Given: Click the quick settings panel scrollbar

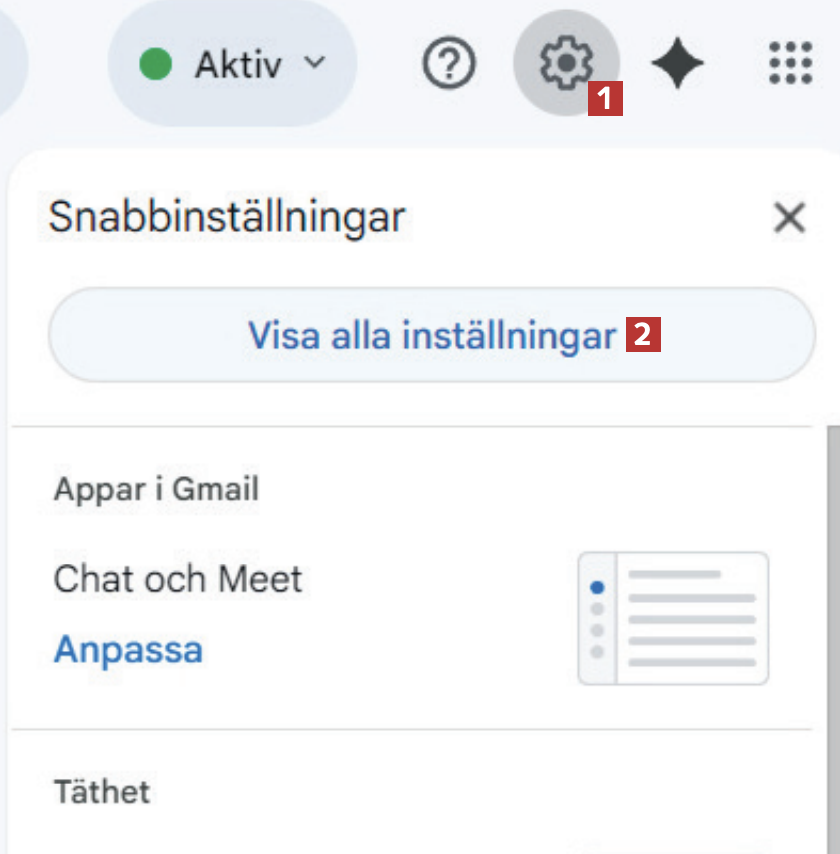Looking at the screenshot, I should pyautogui.click(x=832, y=600).
